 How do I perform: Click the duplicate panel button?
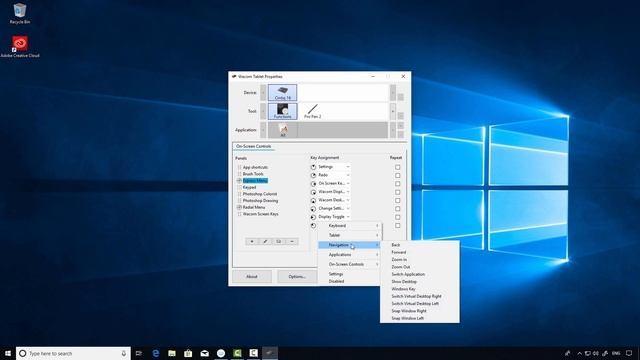point(278,242)
